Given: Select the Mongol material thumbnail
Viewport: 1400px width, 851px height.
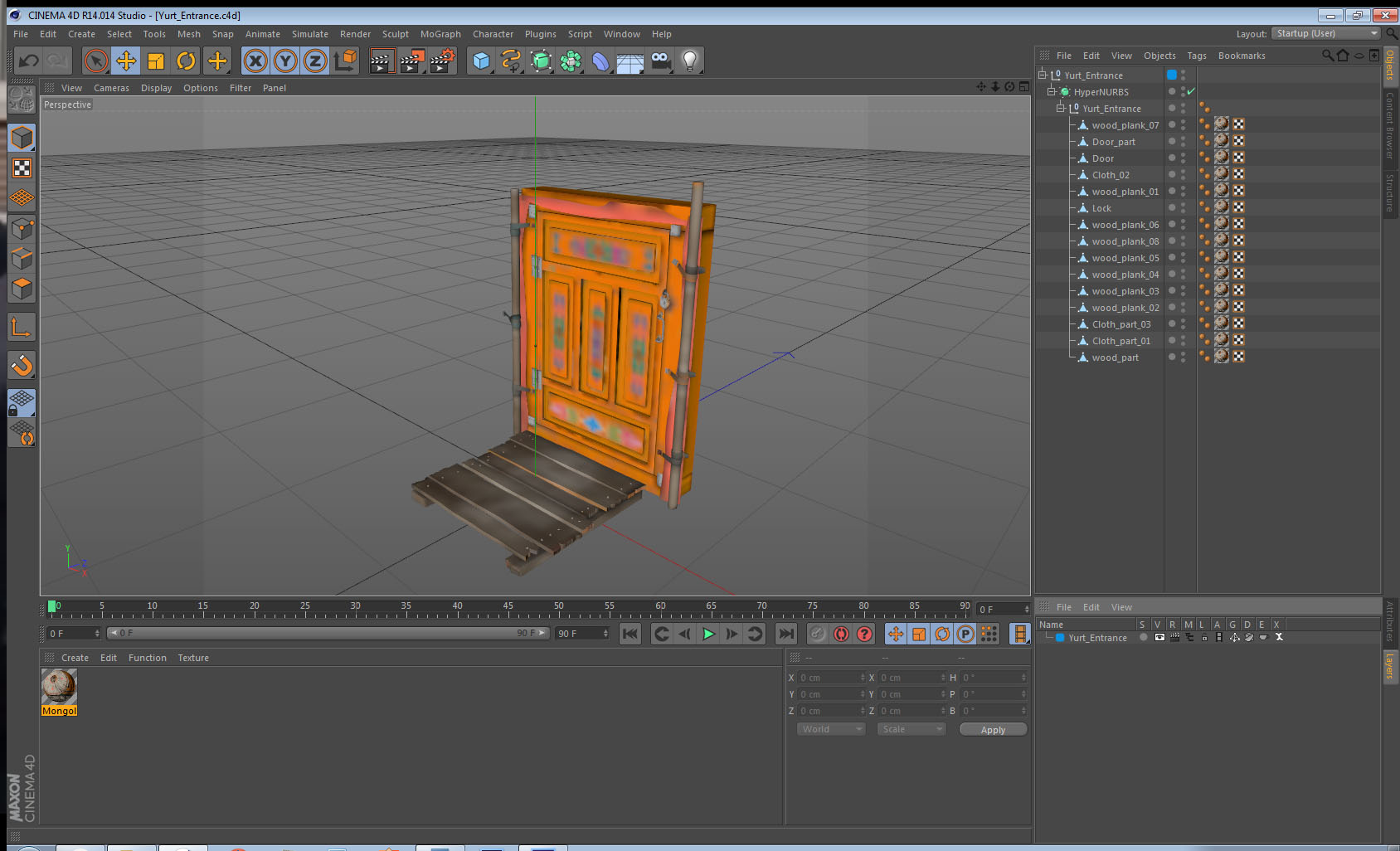Looking at the screenshot, I should click(59, 687).
